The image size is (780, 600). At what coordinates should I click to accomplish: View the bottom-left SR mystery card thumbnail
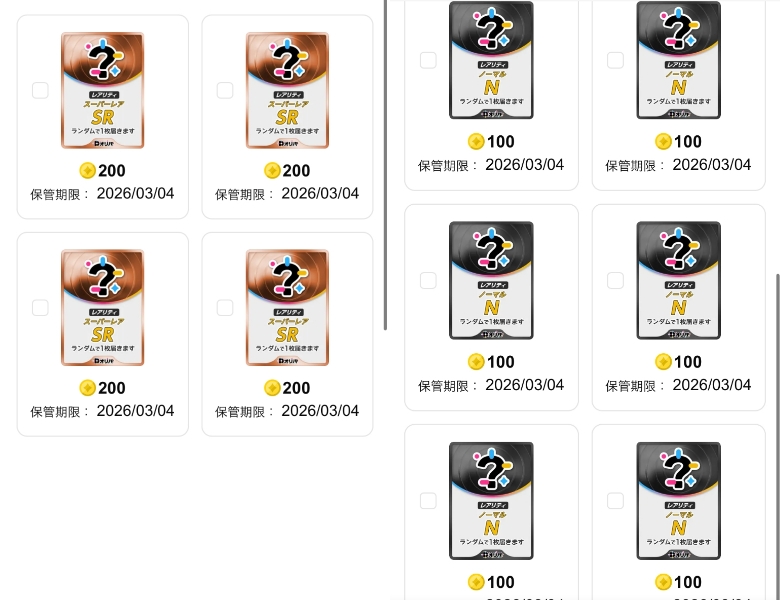[x=102, y=307]
